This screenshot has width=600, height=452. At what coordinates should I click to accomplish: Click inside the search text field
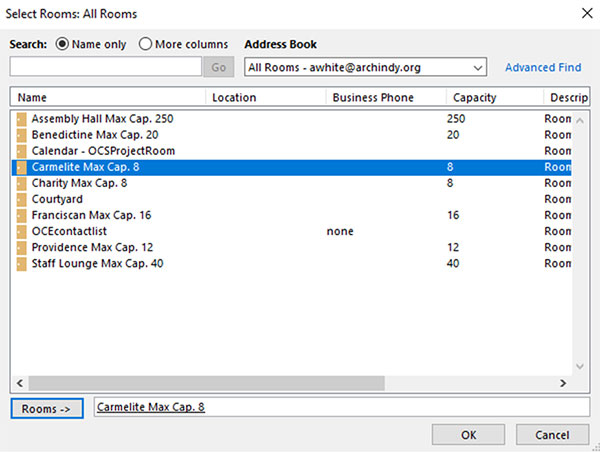pyautogui.click(x=106, y=67)
